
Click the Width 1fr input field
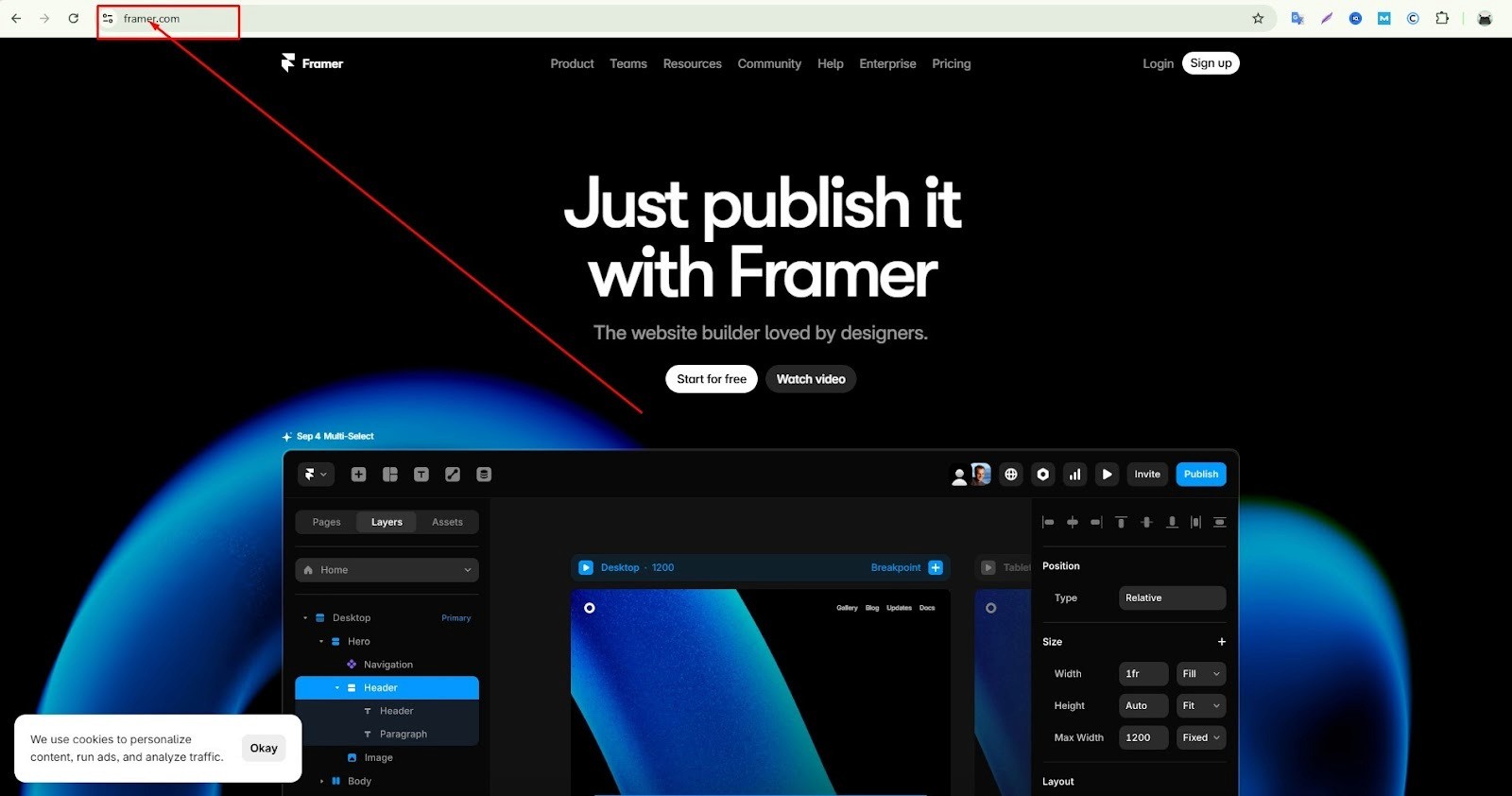1143,674
